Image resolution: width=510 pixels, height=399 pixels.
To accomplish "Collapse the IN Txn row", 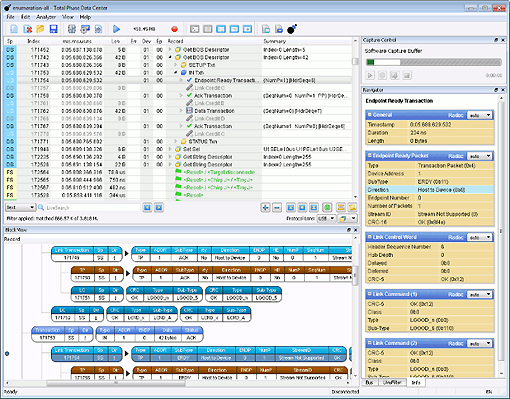I will (176, 73).
